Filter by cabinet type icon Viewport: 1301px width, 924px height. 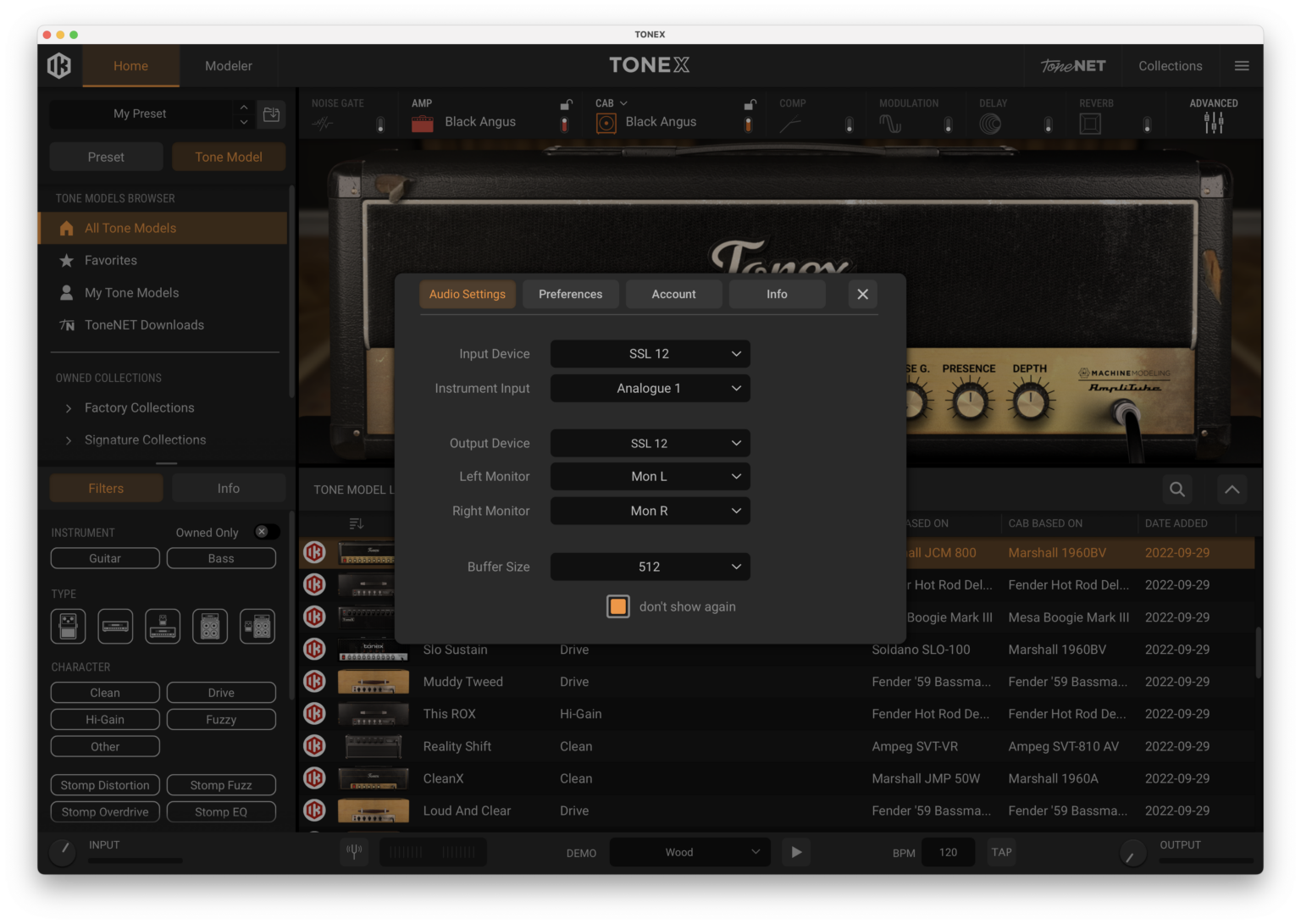click(x=209, y=626)
